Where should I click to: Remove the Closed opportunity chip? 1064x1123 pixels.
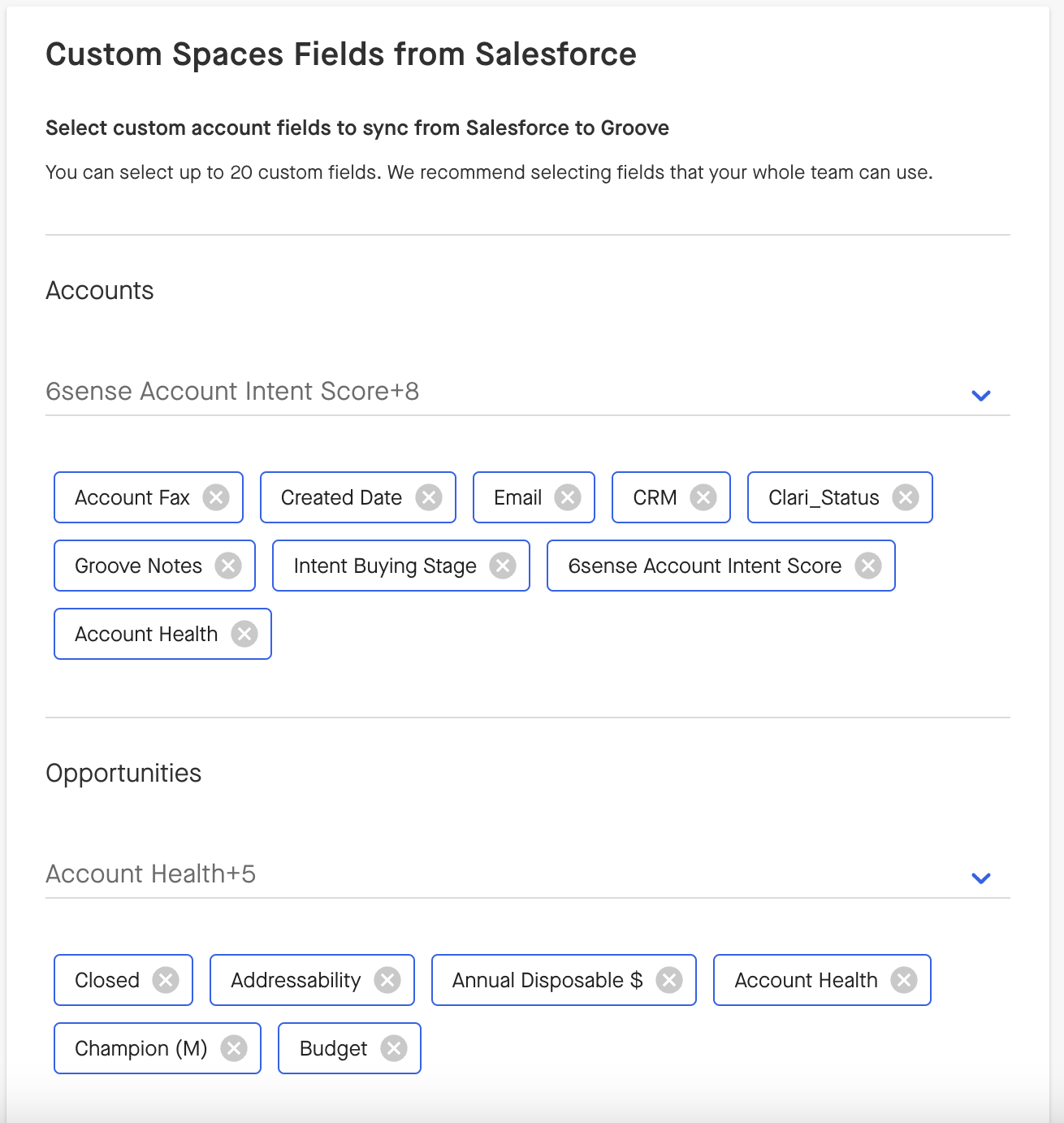click(x=166, y=980)
